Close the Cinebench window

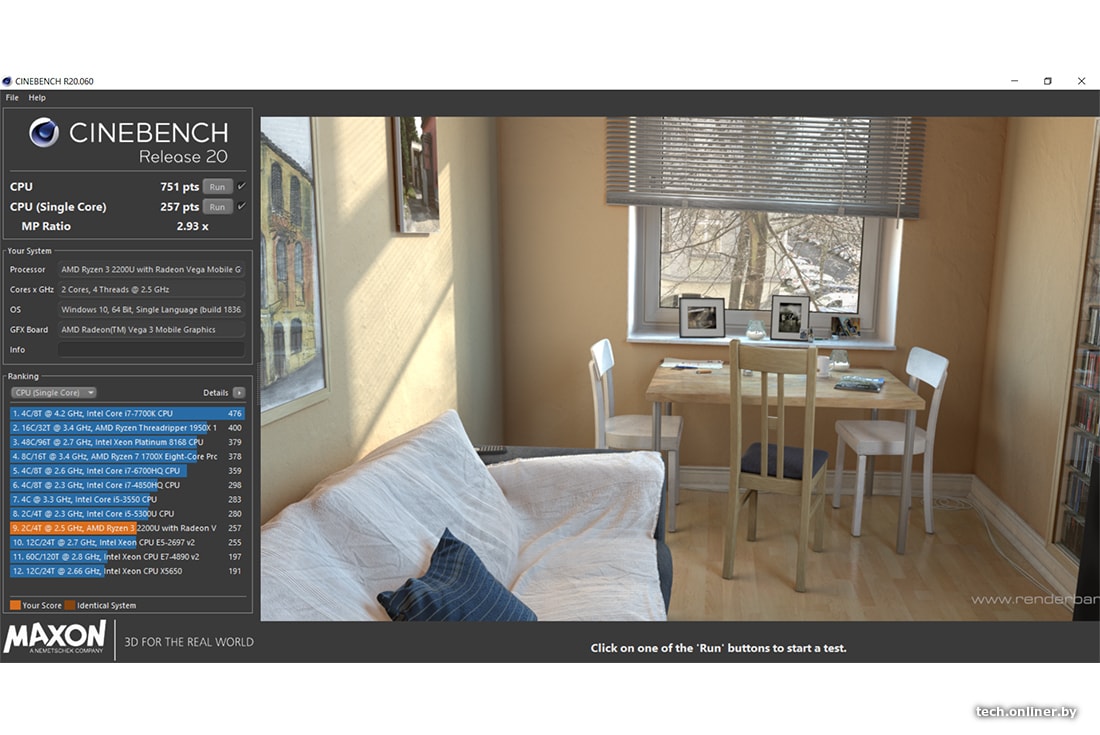1081,81
